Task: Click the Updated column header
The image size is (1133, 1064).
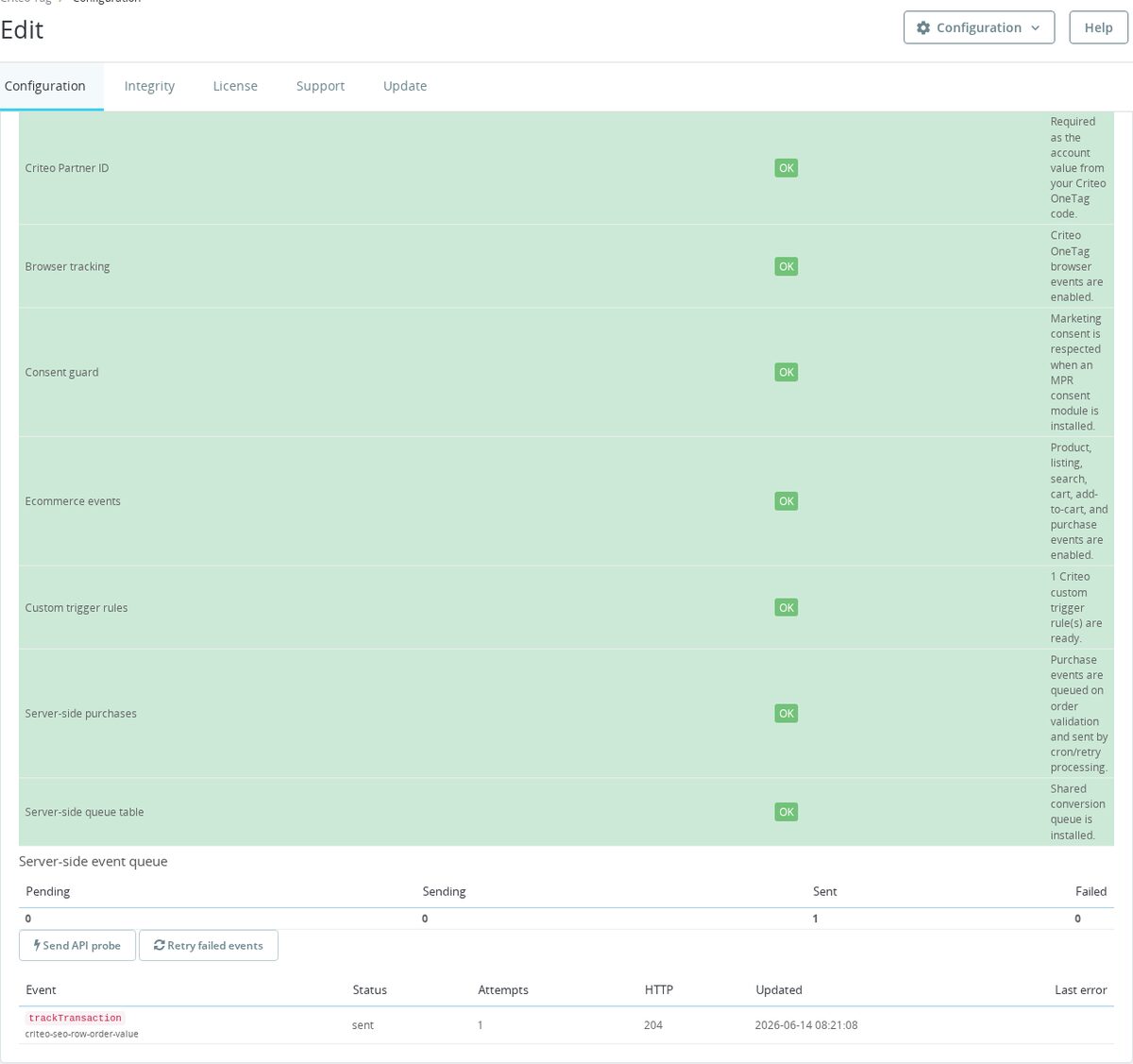Action: [779, 989]
